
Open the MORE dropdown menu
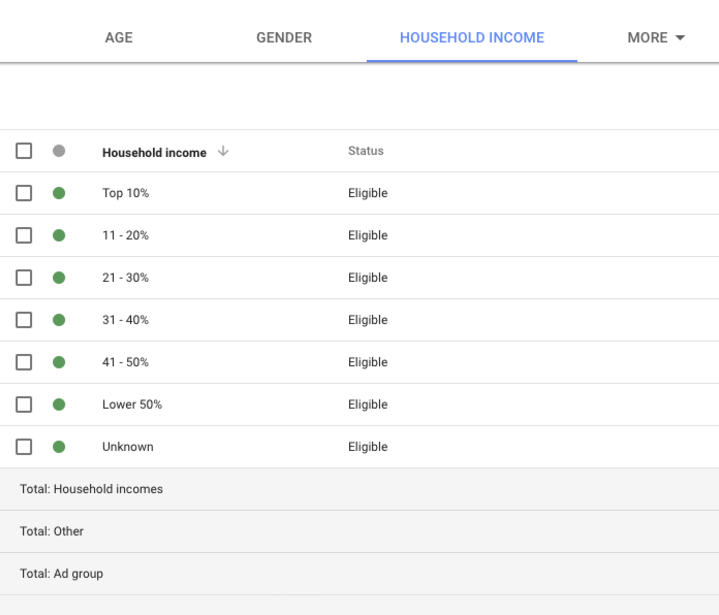(656, 38)
